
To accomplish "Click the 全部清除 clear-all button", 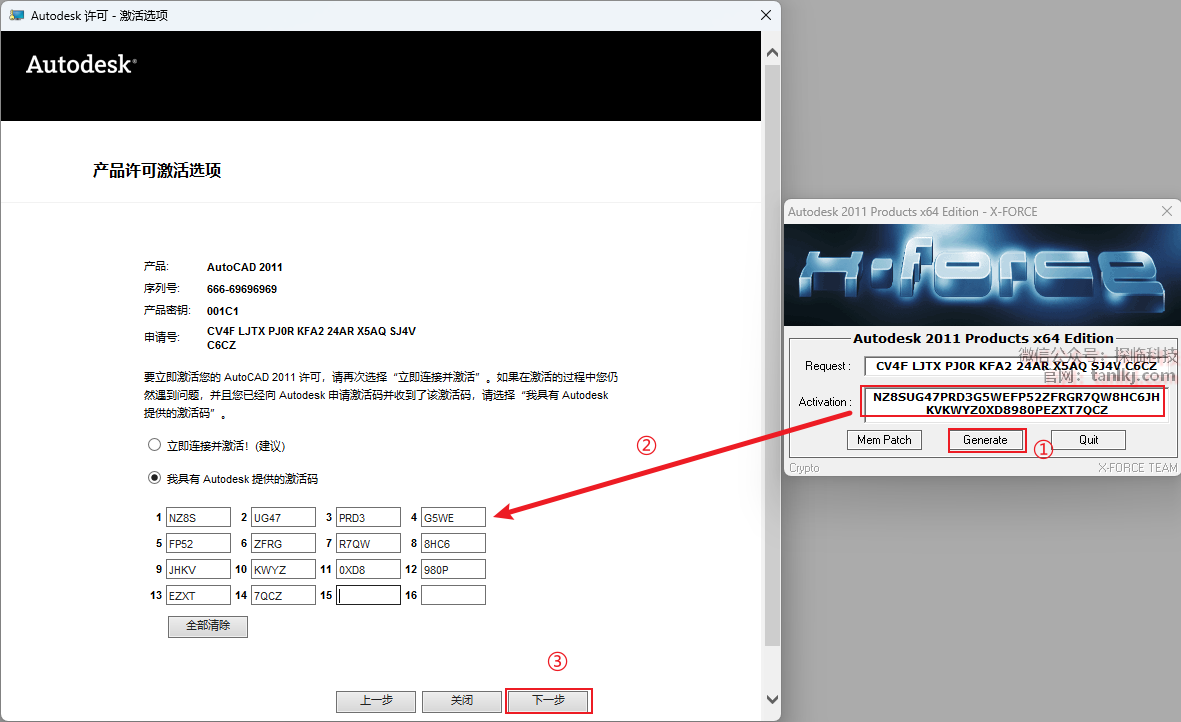I will click(208, 626).
